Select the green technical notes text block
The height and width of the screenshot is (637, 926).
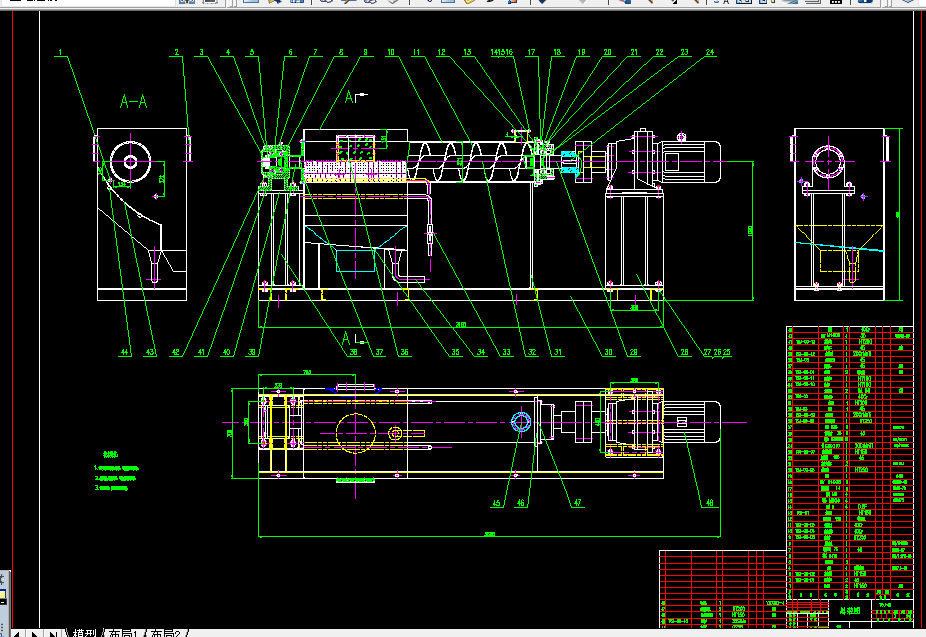pyautogui.click(x=117, y=472)
